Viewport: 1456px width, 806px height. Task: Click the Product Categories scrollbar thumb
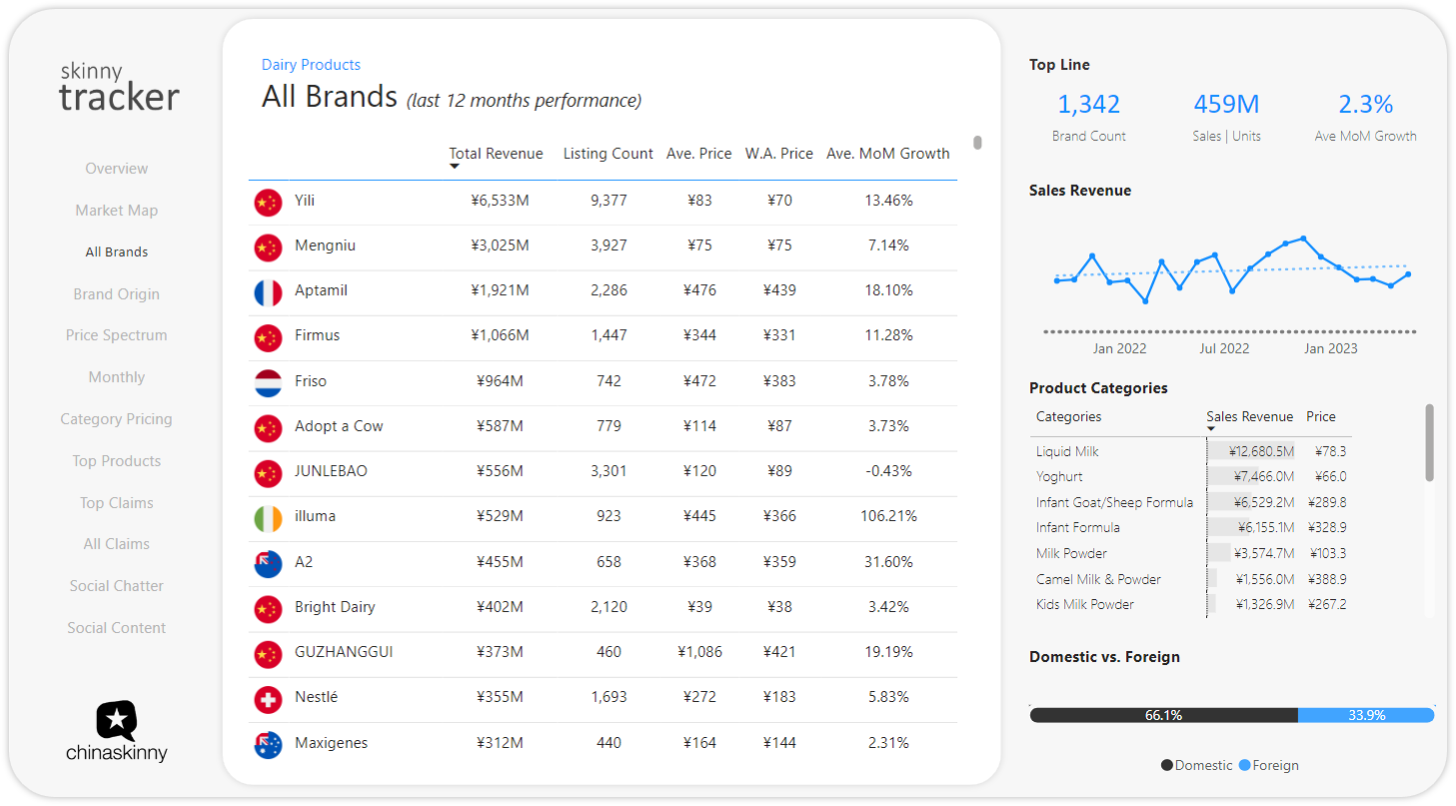tap(1430, 443)
